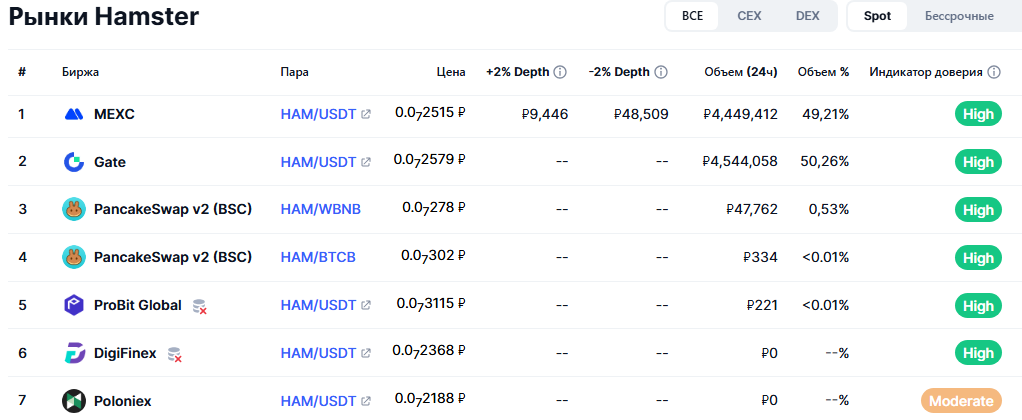Image resolution: width=1022 pixels, height=420 pixels.
Task: Open the HAM/BTCB pair link
Action: [318, 257]
